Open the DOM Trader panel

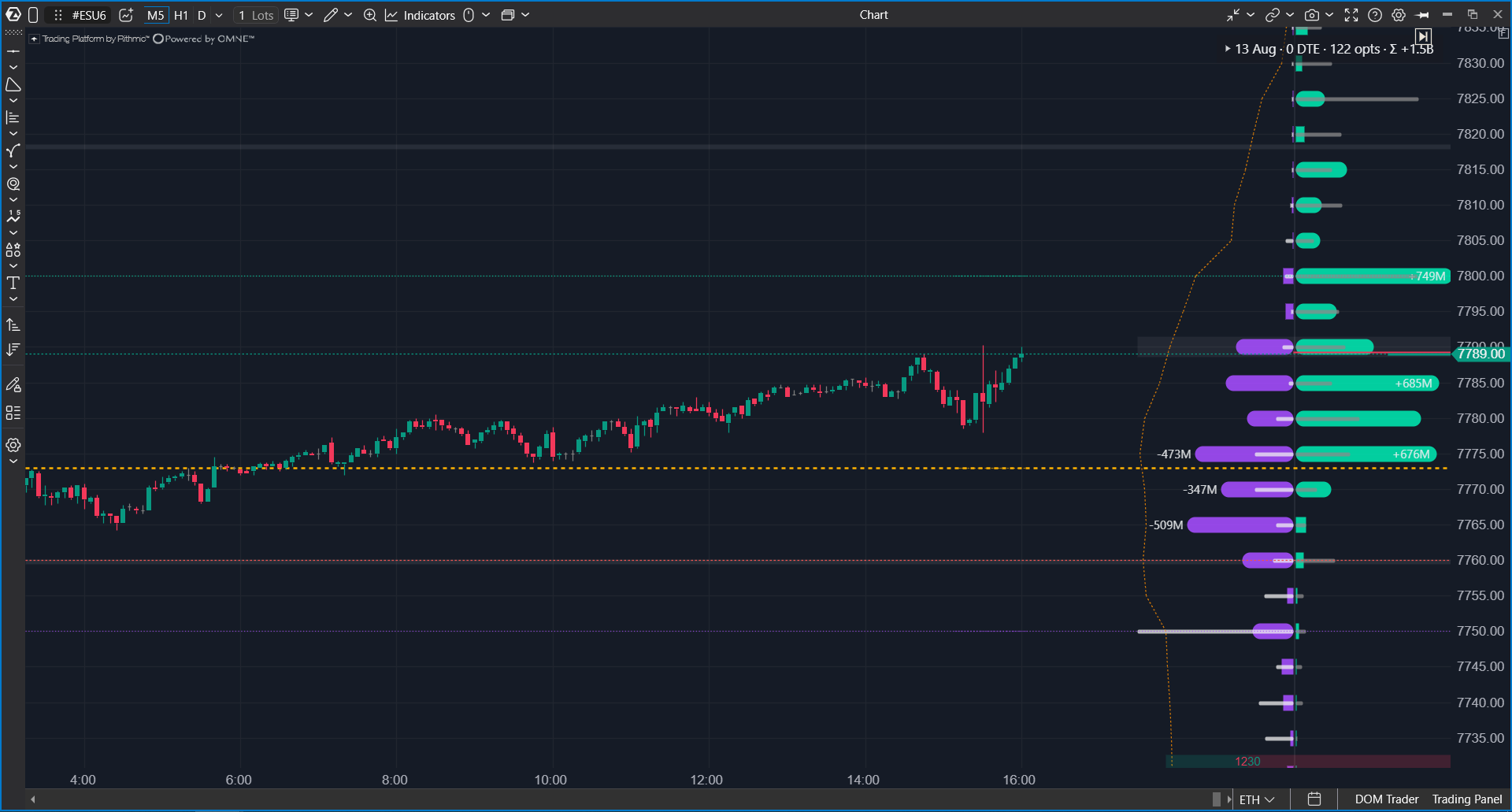1387,799
